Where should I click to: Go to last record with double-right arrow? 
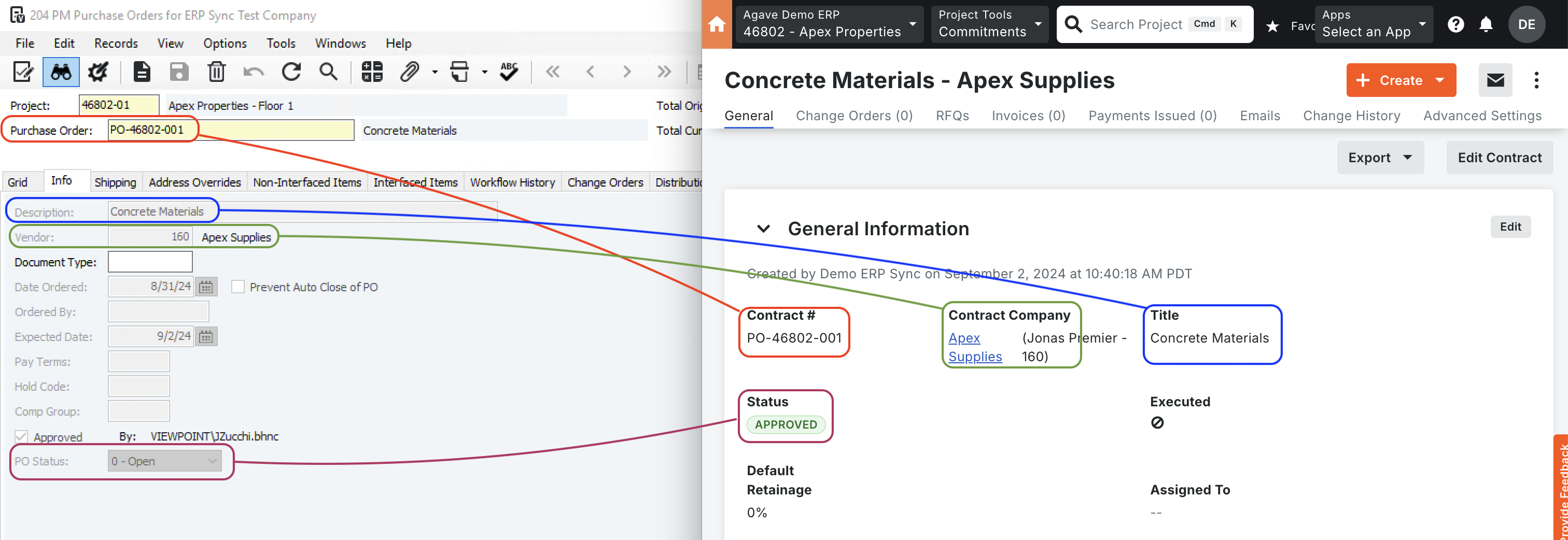point(664,72)
